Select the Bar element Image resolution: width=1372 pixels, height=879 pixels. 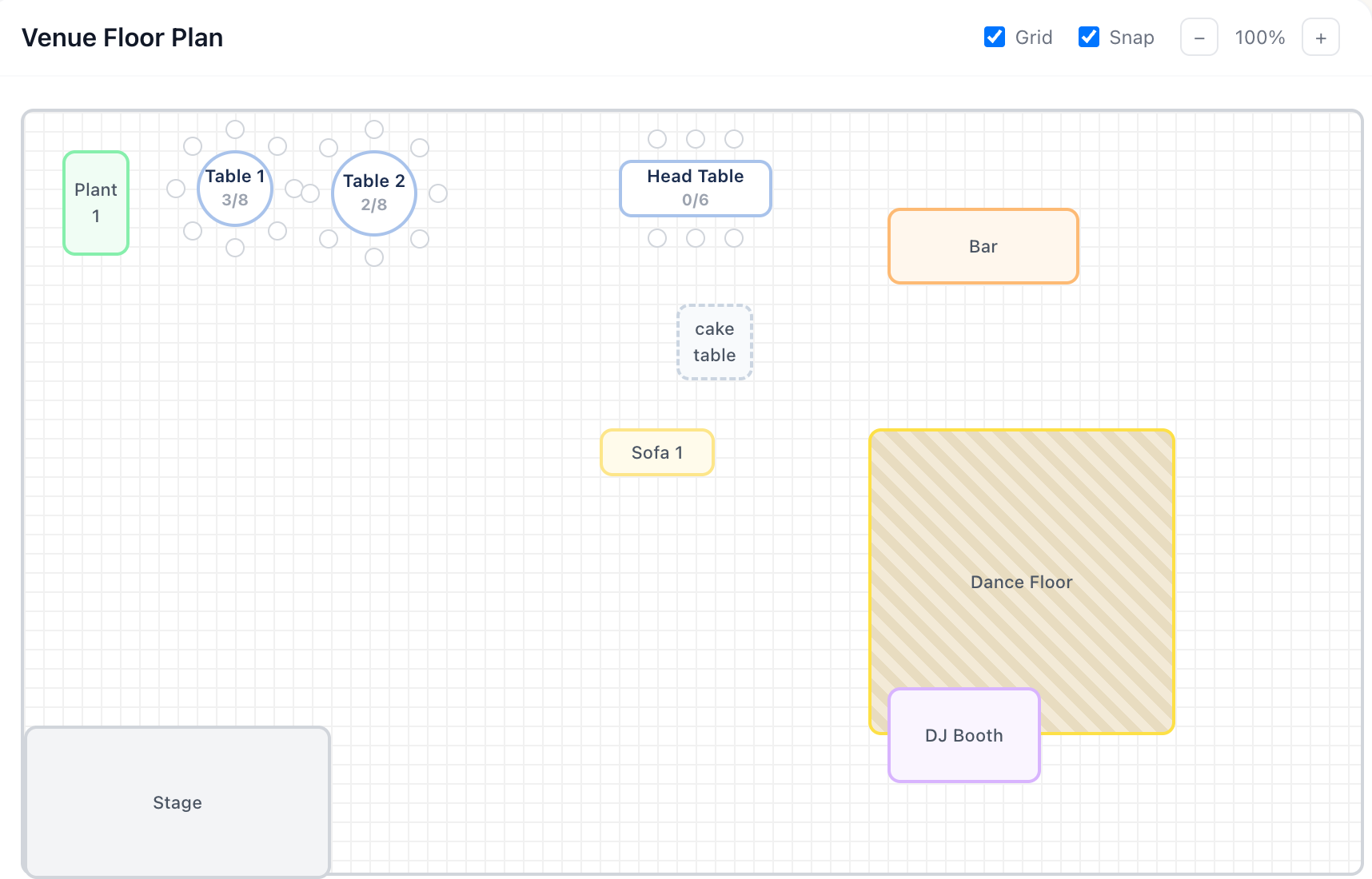click(x=983, y=246)
